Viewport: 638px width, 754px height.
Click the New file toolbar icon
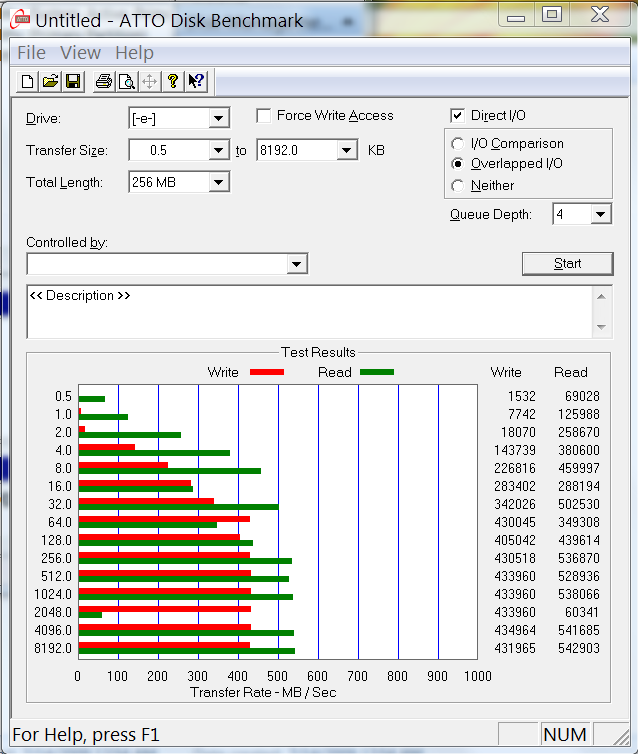[x=28, y=82]
